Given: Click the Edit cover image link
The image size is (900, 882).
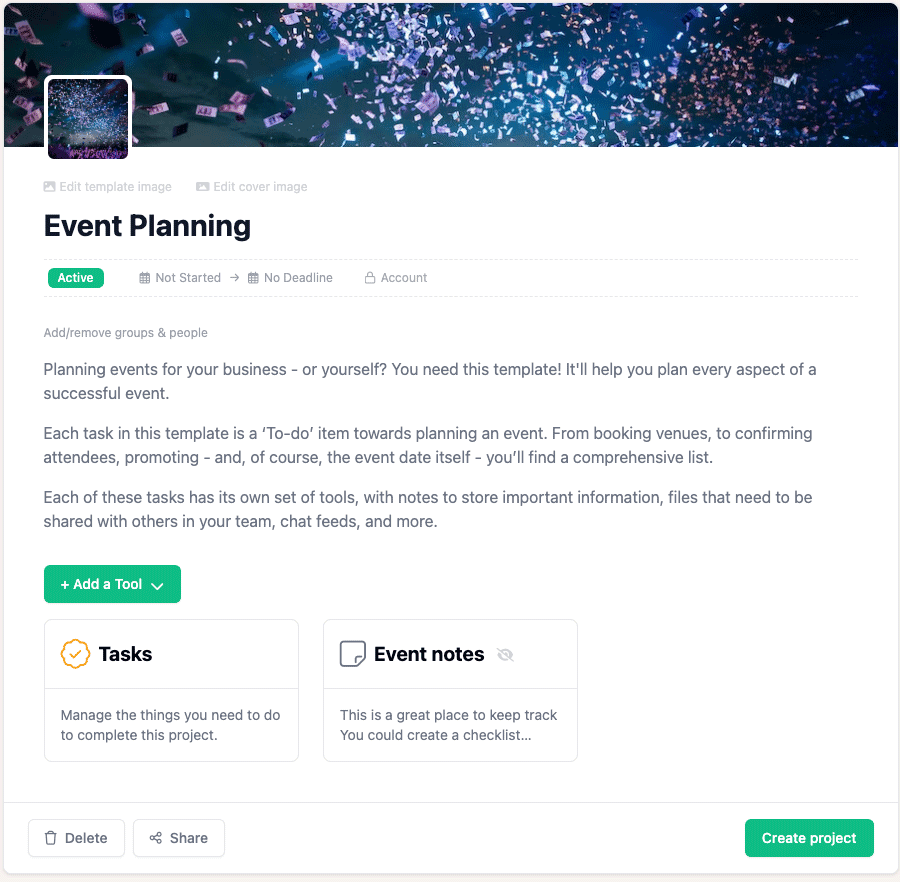Looking at the screenshot, I should [260, 186].
